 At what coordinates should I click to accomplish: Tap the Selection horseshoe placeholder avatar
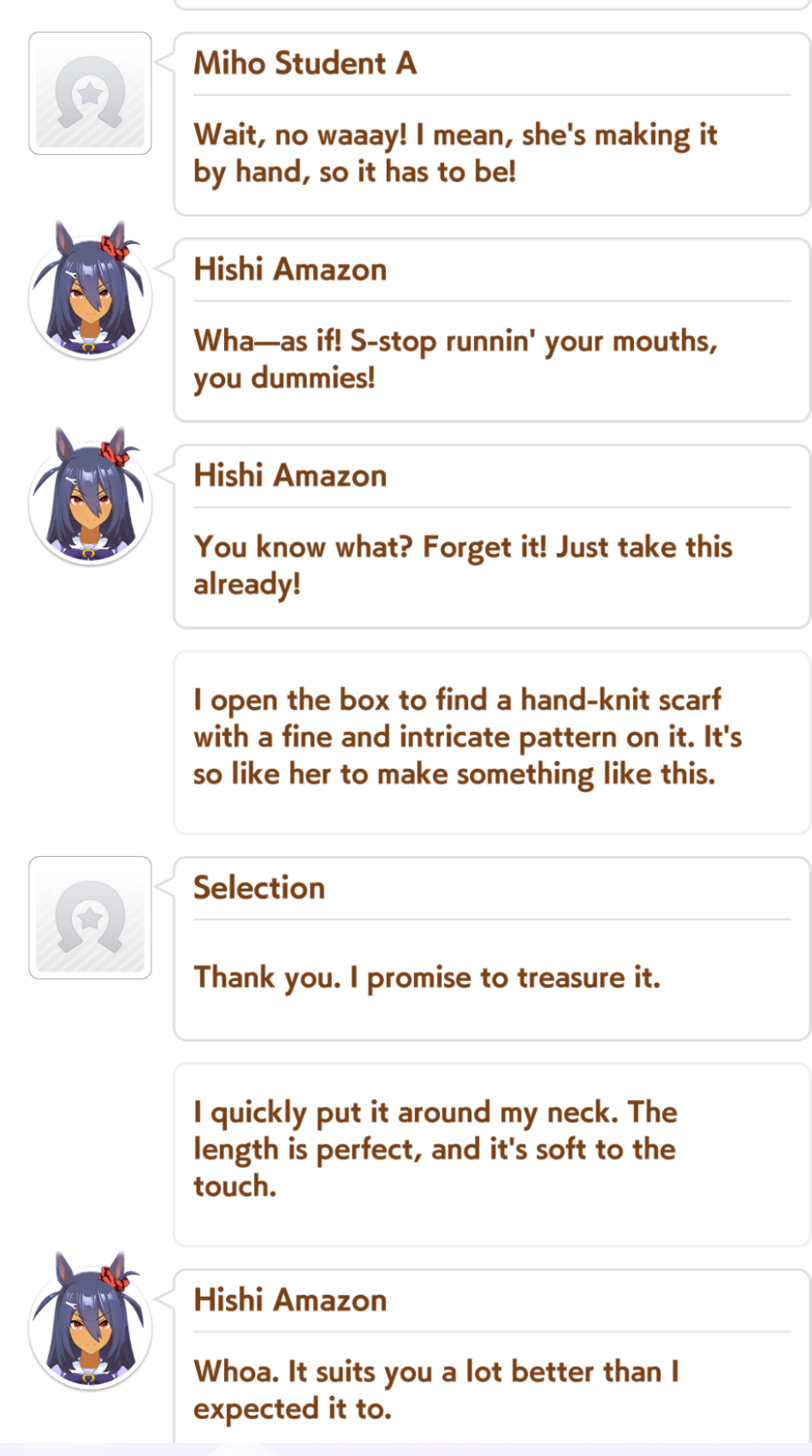click(90, 918)
